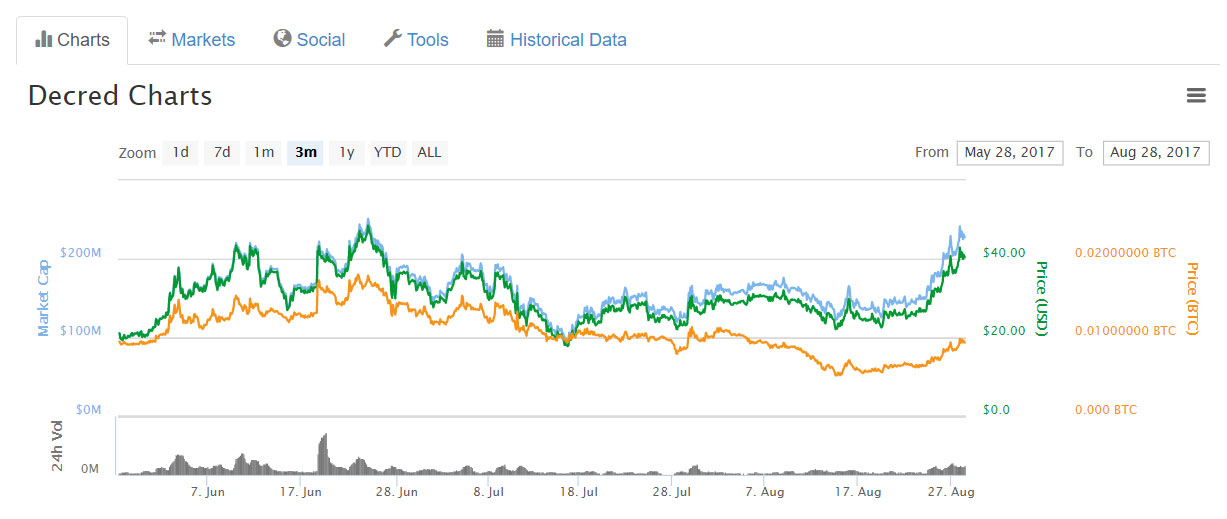Click the 24h volume spike near 17 Jun

click(x=323, y=453)
